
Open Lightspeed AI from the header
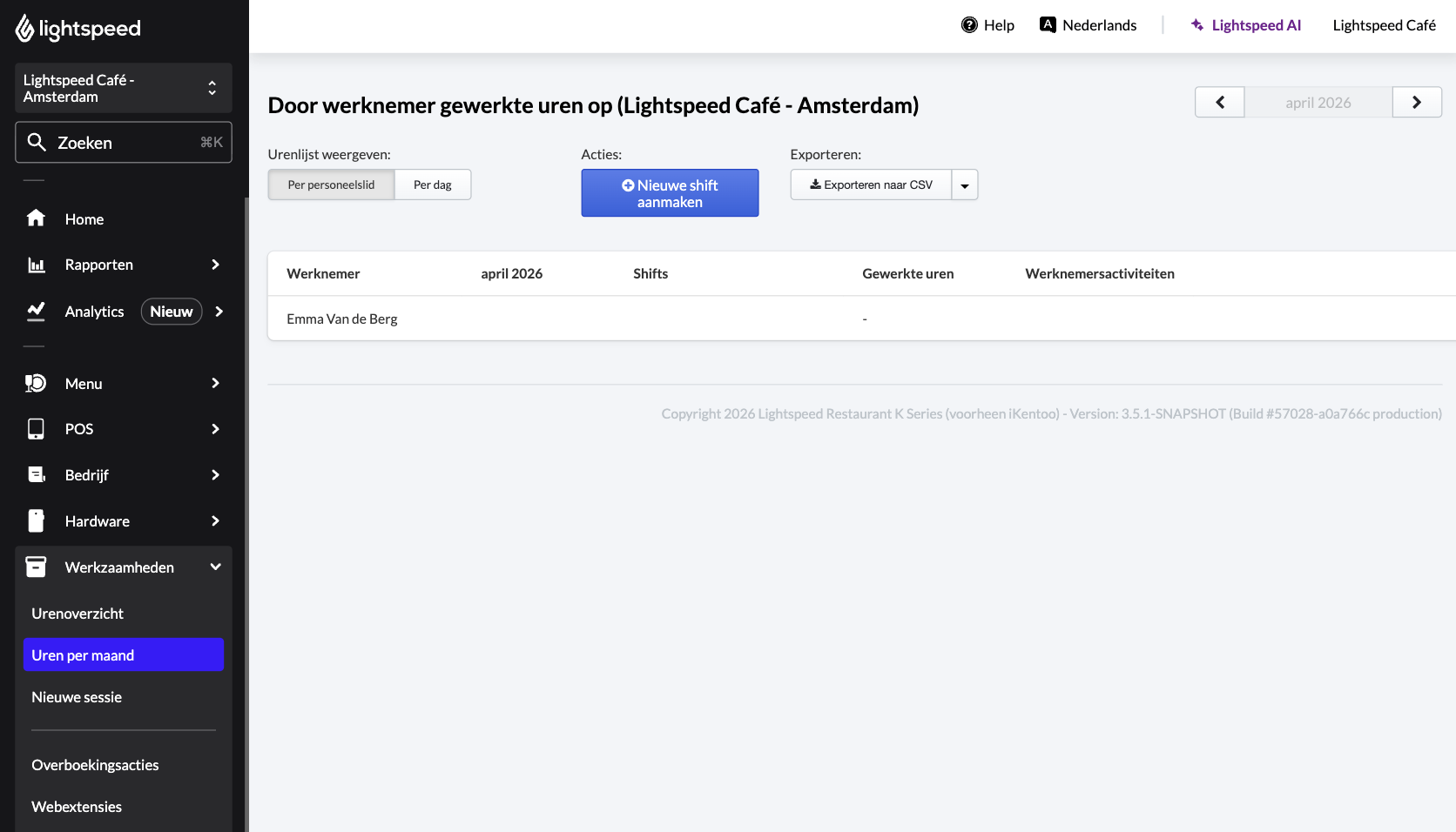(1246, 25)
